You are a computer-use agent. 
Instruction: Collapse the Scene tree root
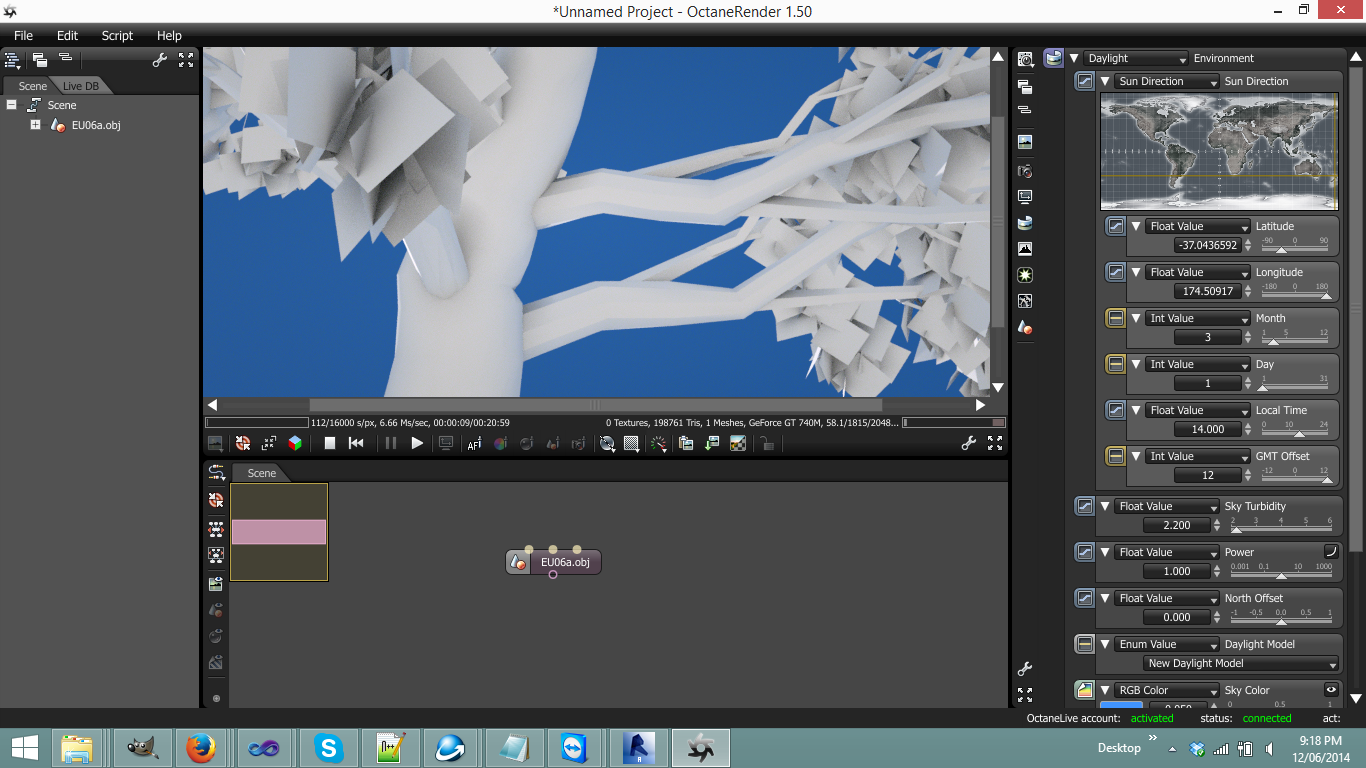point(11,105)
